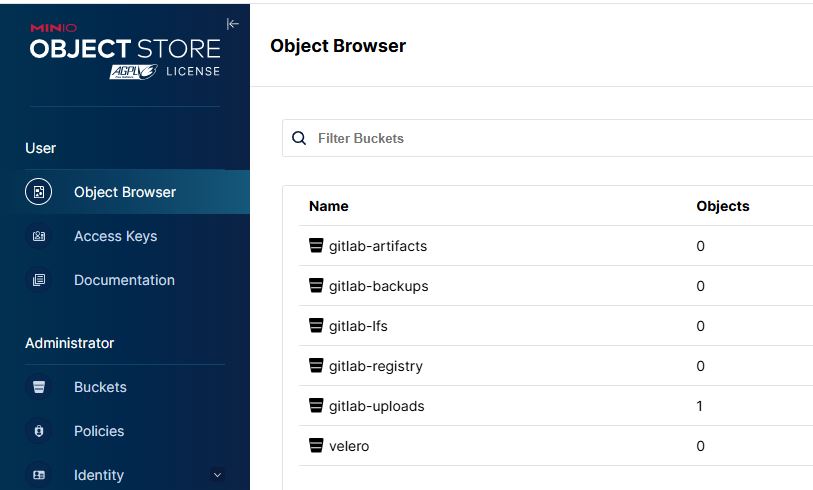This screenshot has width=813, height=490.
Task: Go to Policies in Administrator section
Action: coord(99,431)
